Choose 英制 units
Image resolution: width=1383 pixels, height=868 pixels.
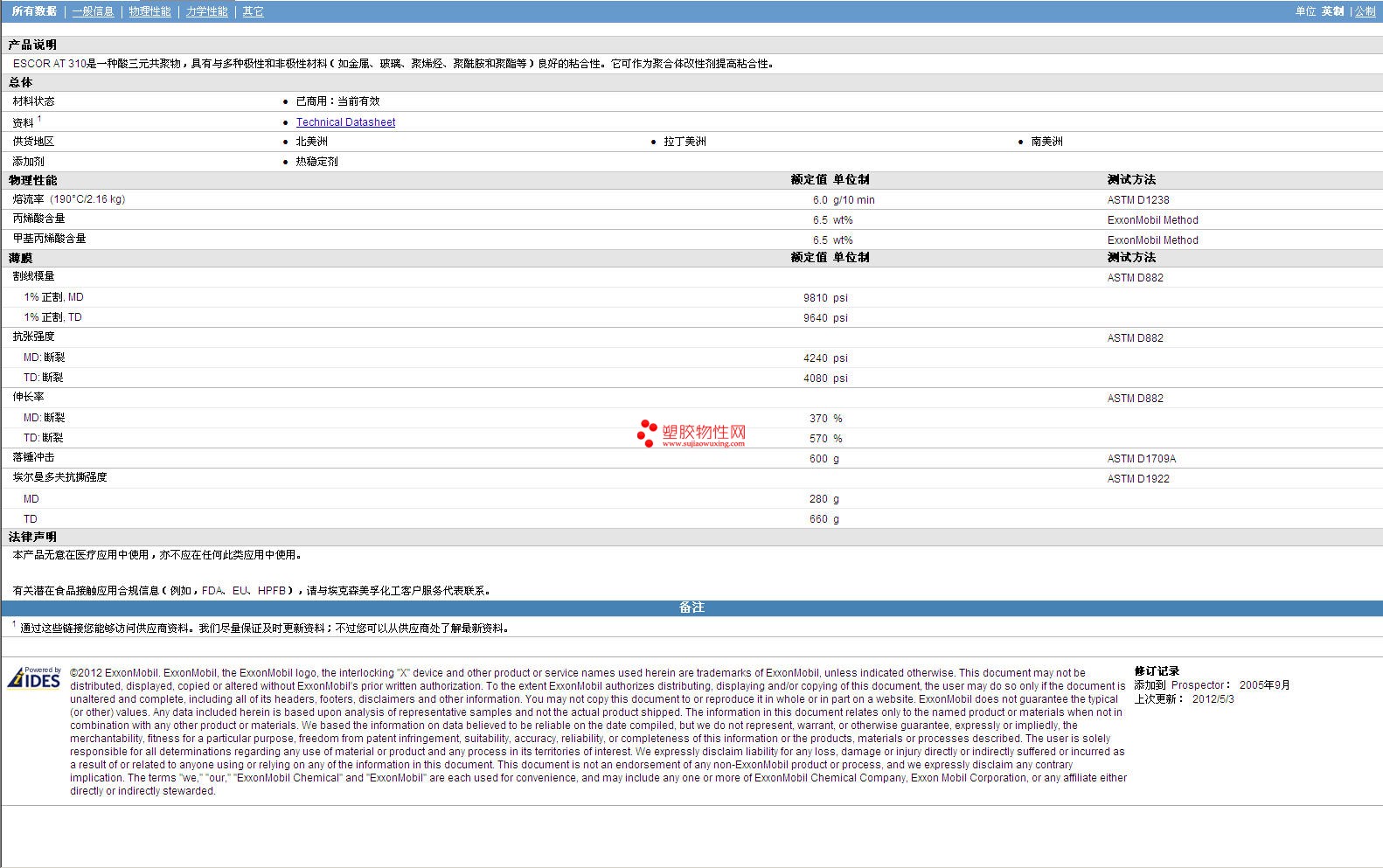click(x=1332, y=11)
